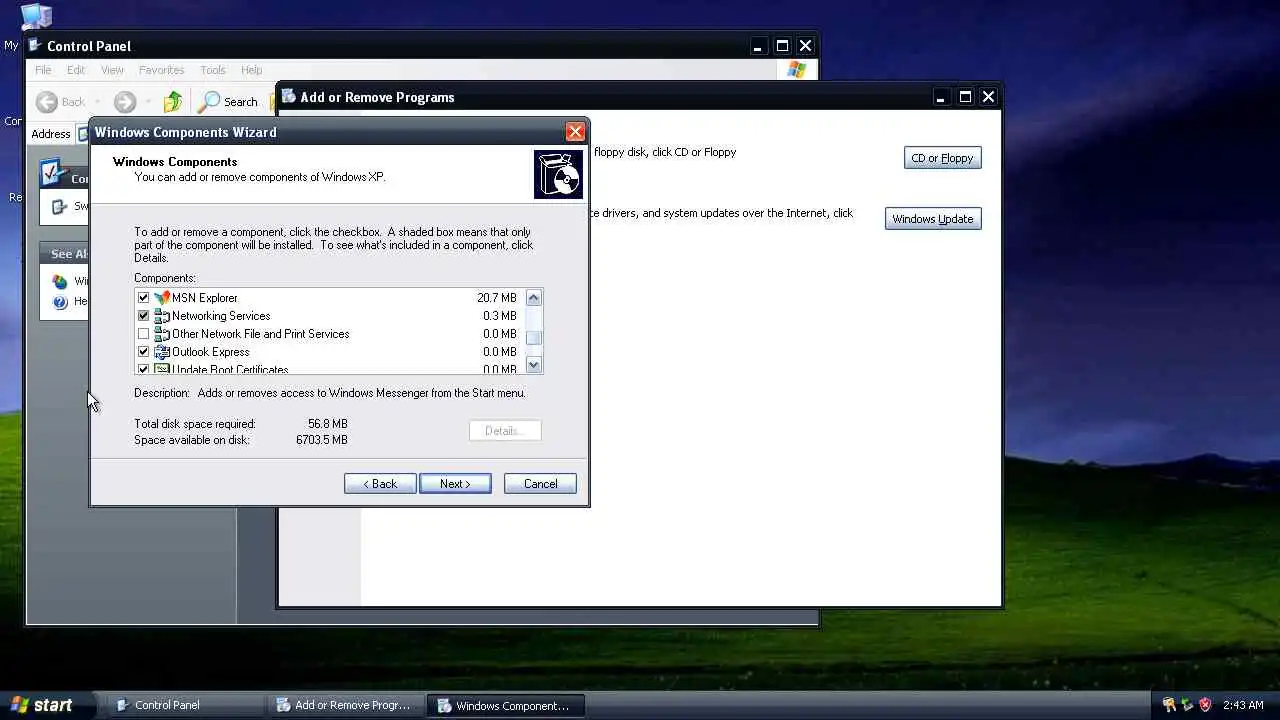Image resolution: width=1280 pixels, height=720 pixels.
Task: Open the View menu in Control Panel
Action: click(x=112, y=70)
